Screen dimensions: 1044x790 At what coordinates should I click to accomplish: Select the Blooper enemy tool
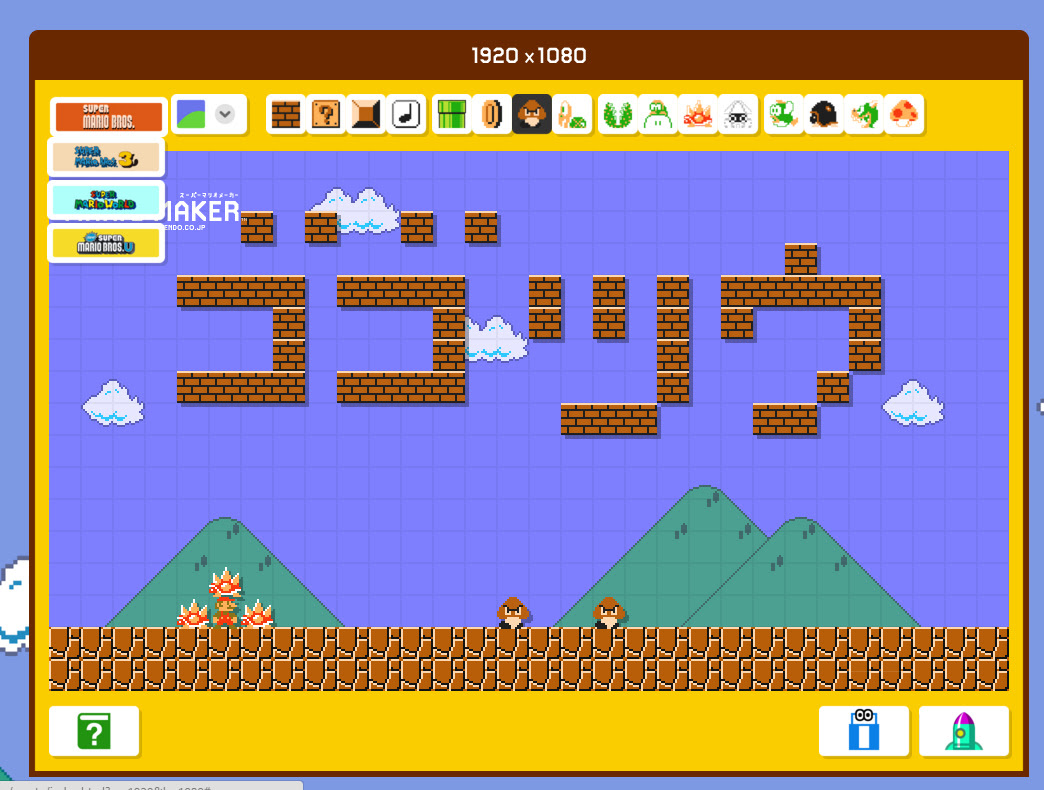coord(737,114)
